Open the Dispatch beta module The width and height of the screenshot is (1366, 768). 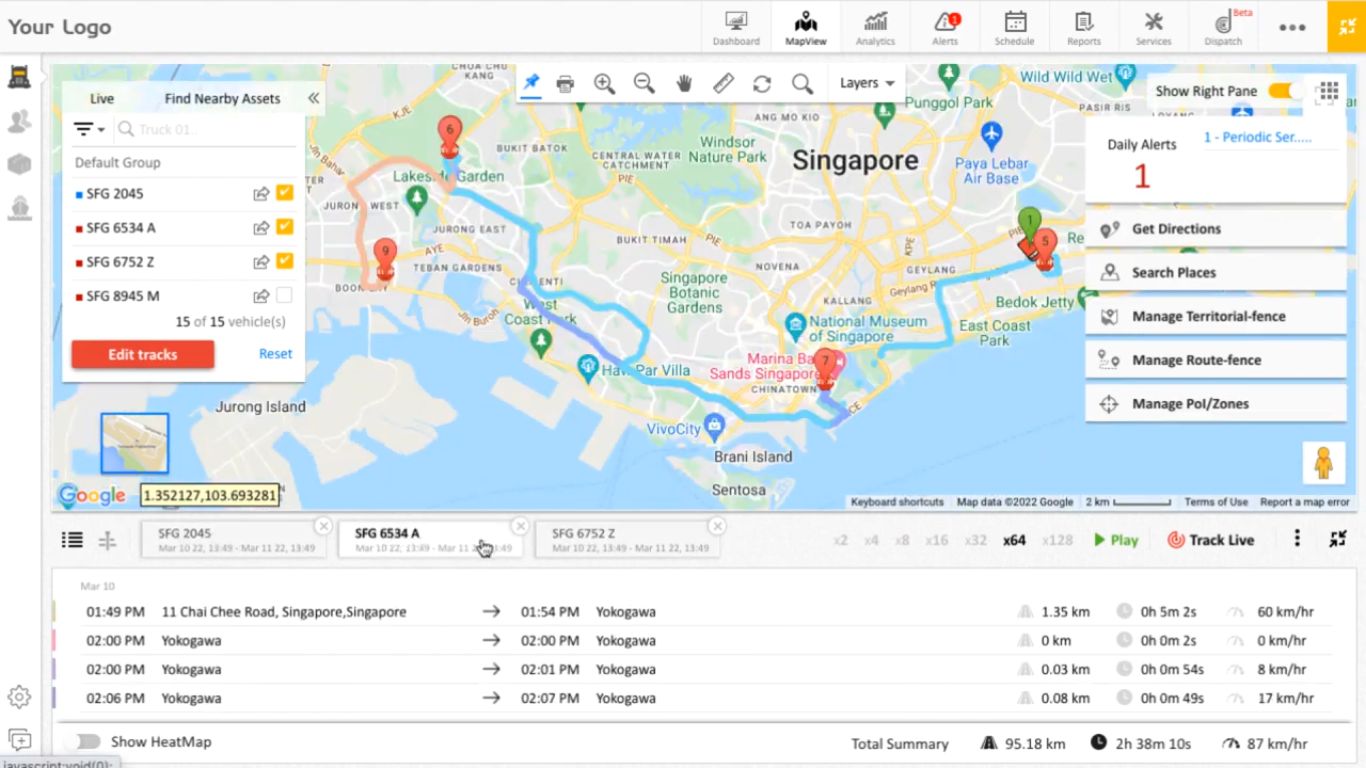pyautogui.click(x=1223, y=27)
